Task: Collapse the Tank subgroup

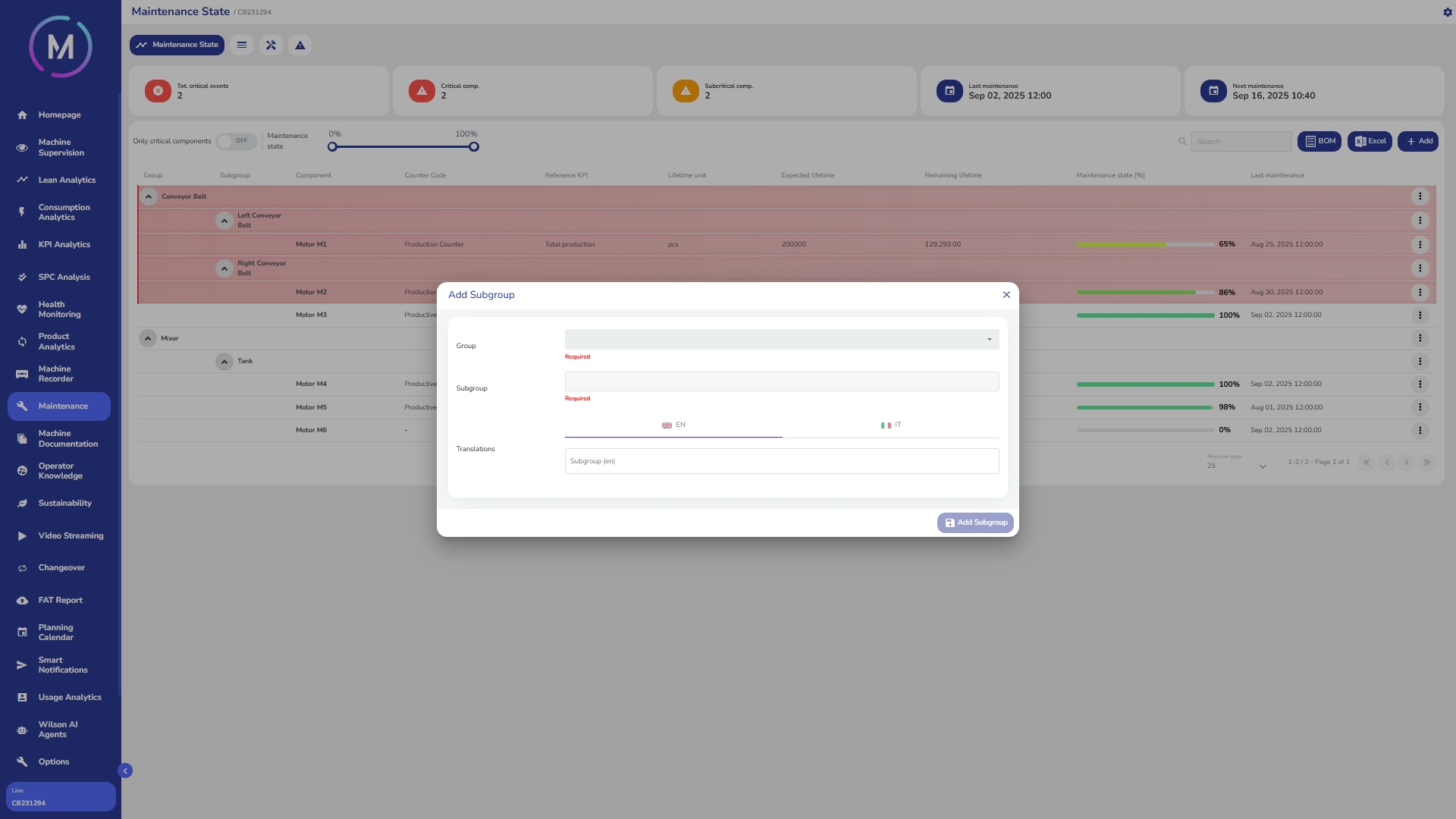Action: point(224,362)
